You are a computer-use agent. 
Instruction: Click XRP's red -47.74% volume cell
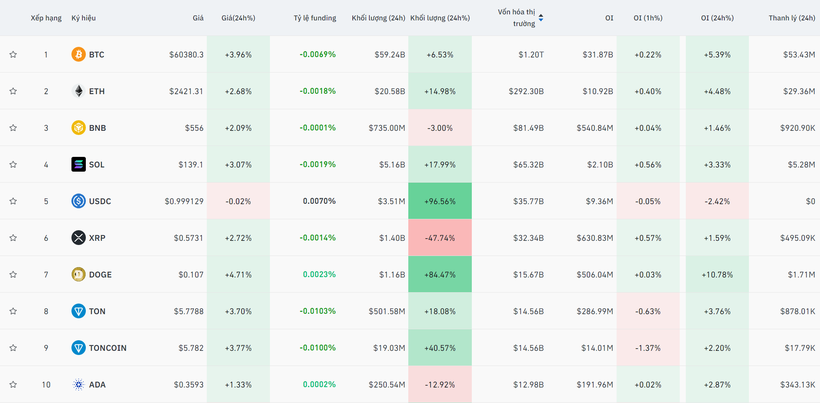click(440, 238)
